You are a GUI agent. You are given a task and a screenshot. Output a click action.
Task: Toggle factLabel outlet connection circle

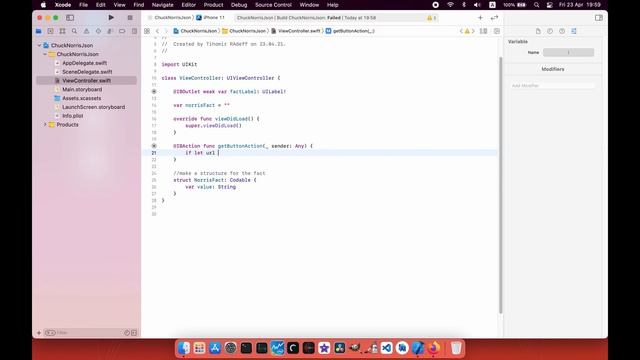(x=154, y=91)
